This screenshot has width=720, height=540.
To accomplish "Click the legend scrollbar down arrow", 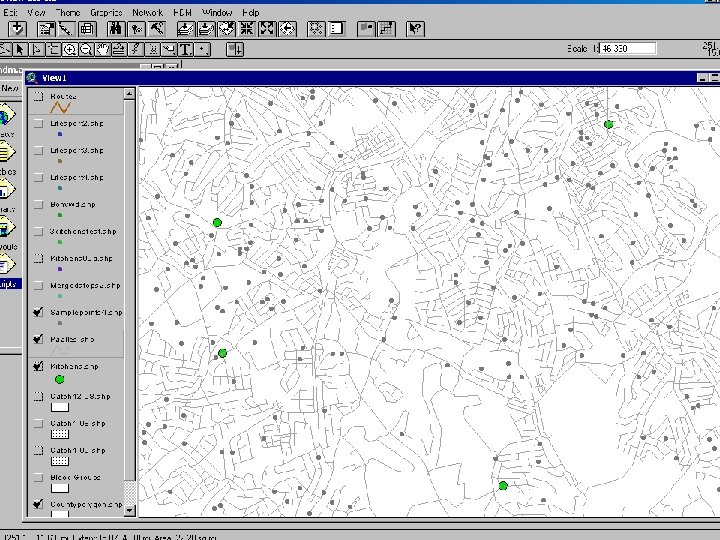I will point(129,510).
